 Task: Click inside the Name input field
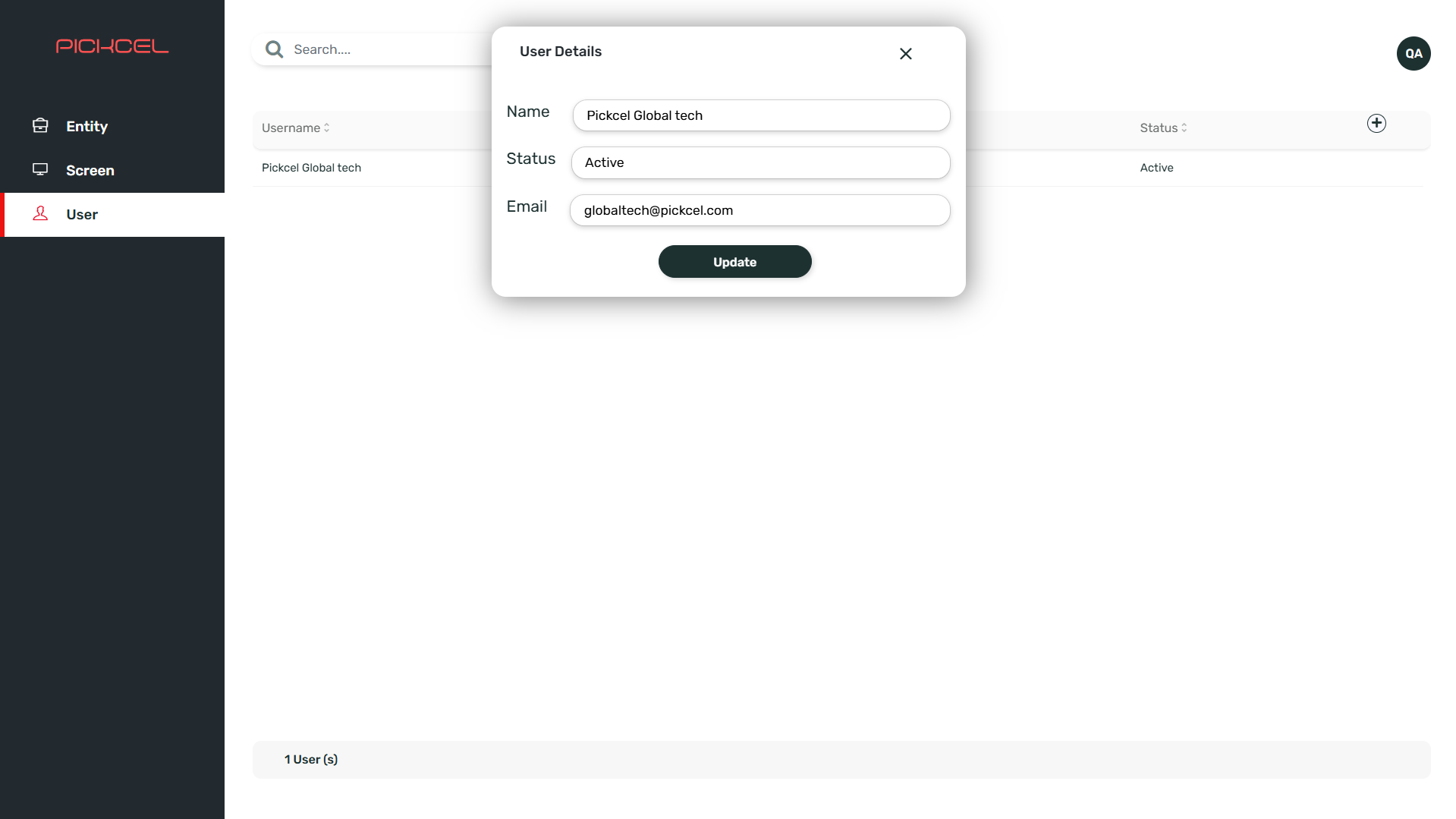point(760,115)
